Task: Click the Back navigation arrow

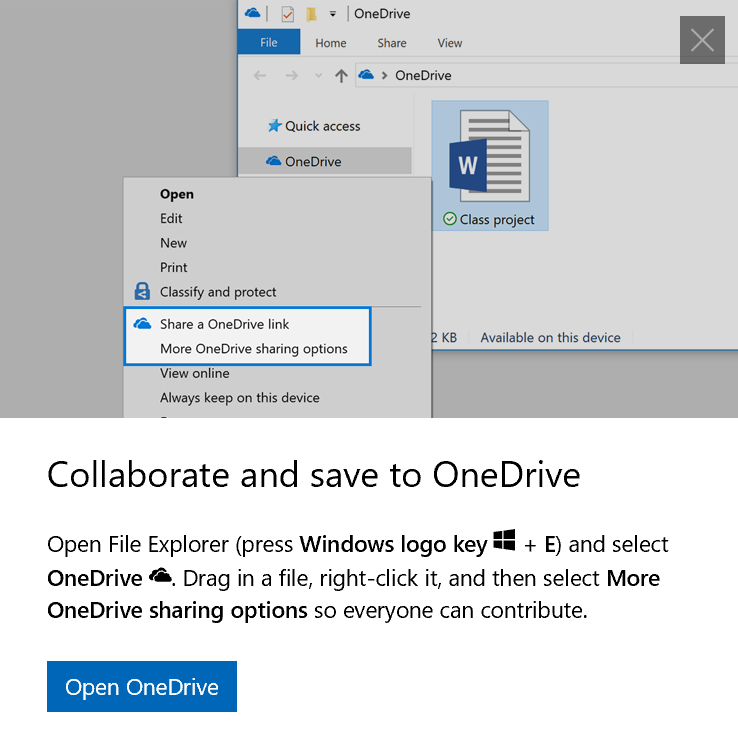Action: point(259,75)
